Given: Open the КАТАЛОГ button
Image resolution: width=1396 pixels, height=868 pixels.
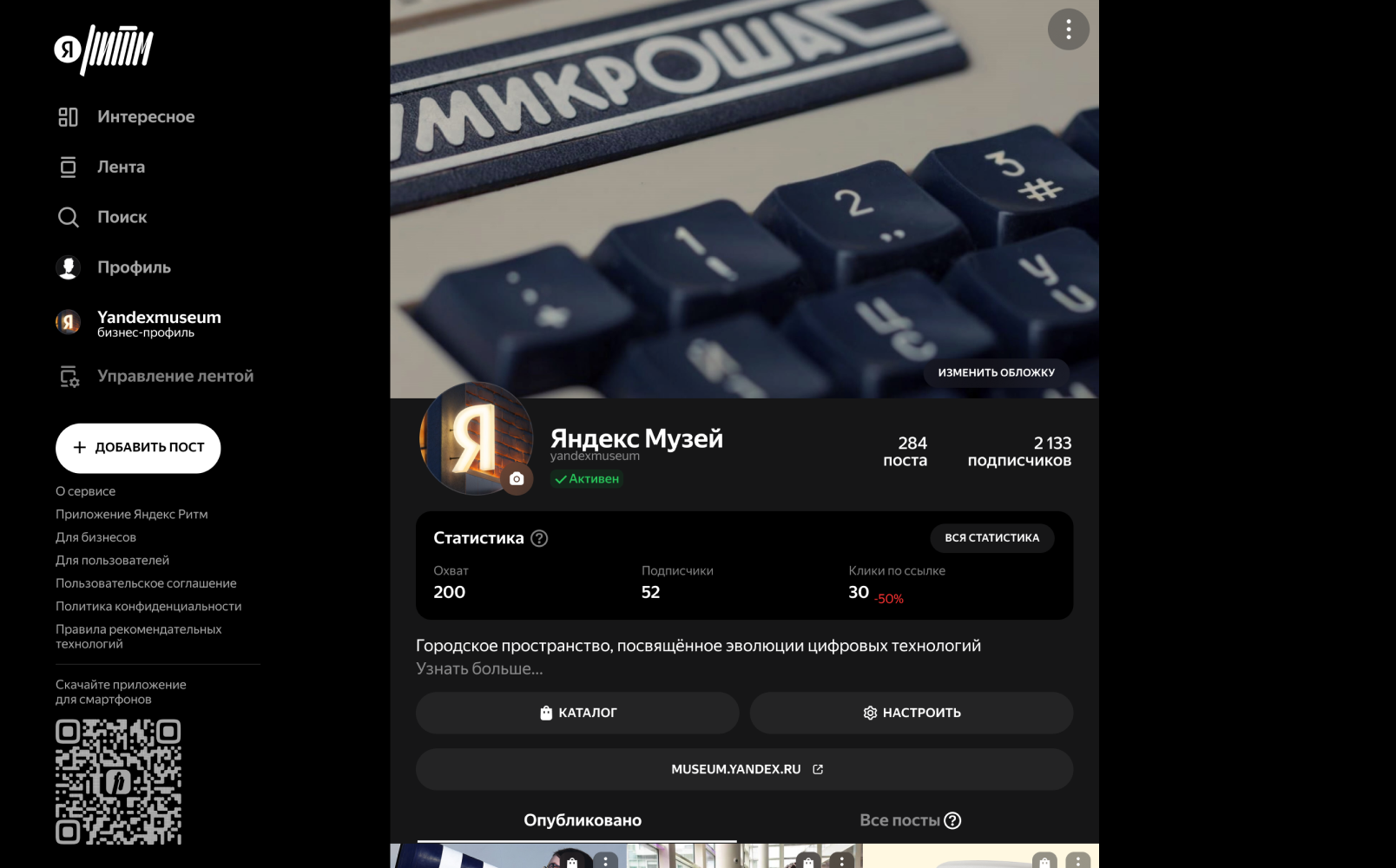Looking at the screenshot, I should click(577, 713).
